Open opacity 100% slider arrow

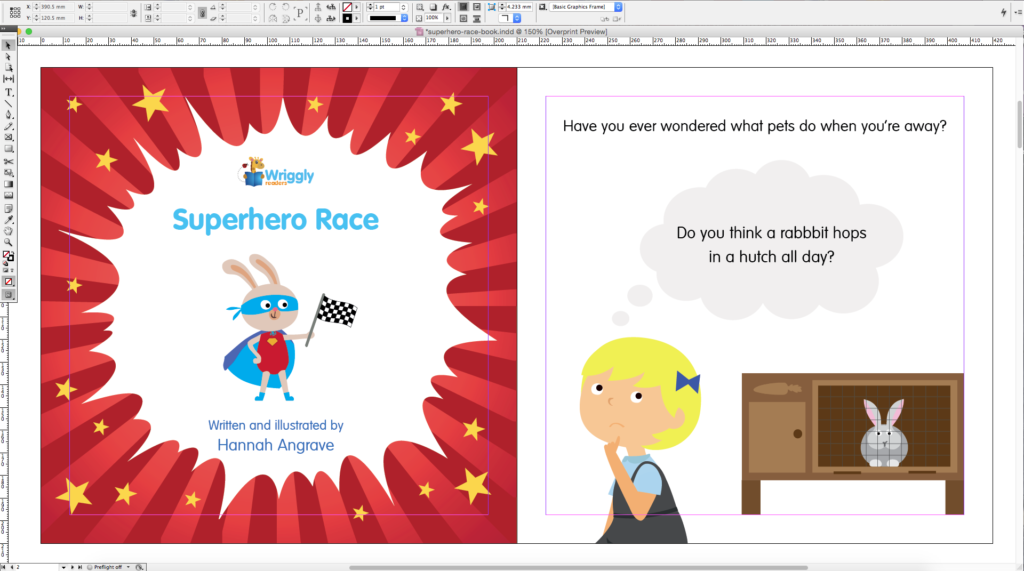[447, 18]
